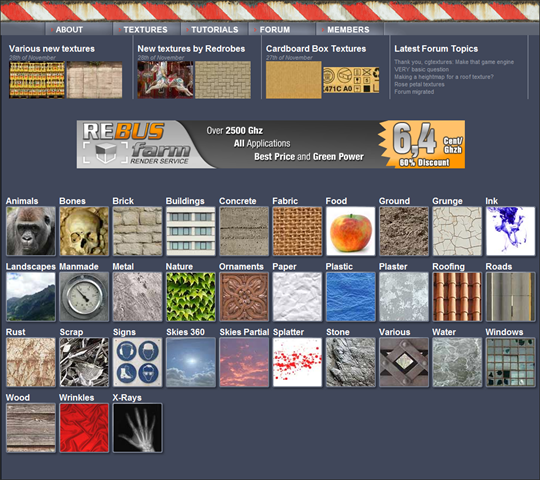540x480 pixels.
Task: Select the Fabric burlap category
Action: pyautogui.click(x=297, y=231)
